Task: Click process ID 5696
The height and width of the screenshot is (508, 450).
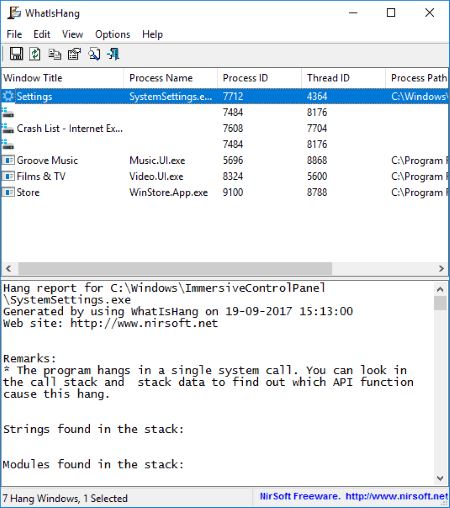Action: pos(233,160)
